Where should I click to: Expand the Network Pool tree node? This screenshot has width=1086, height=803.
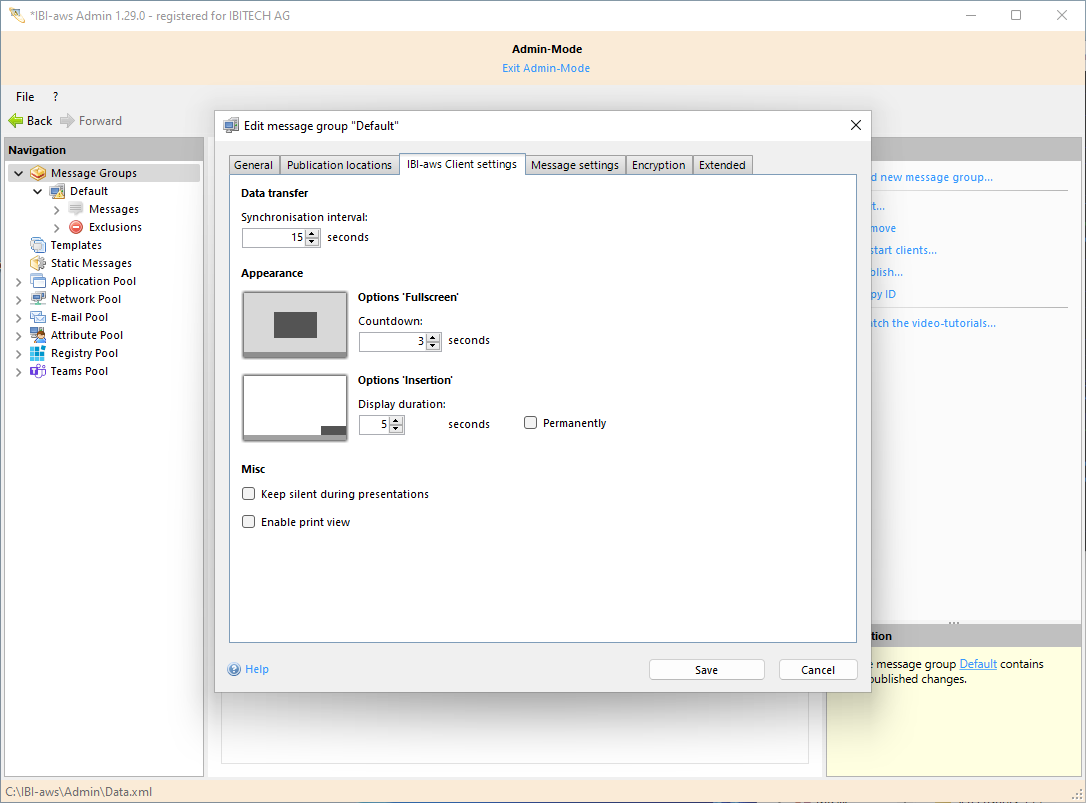tap(19, 300)
